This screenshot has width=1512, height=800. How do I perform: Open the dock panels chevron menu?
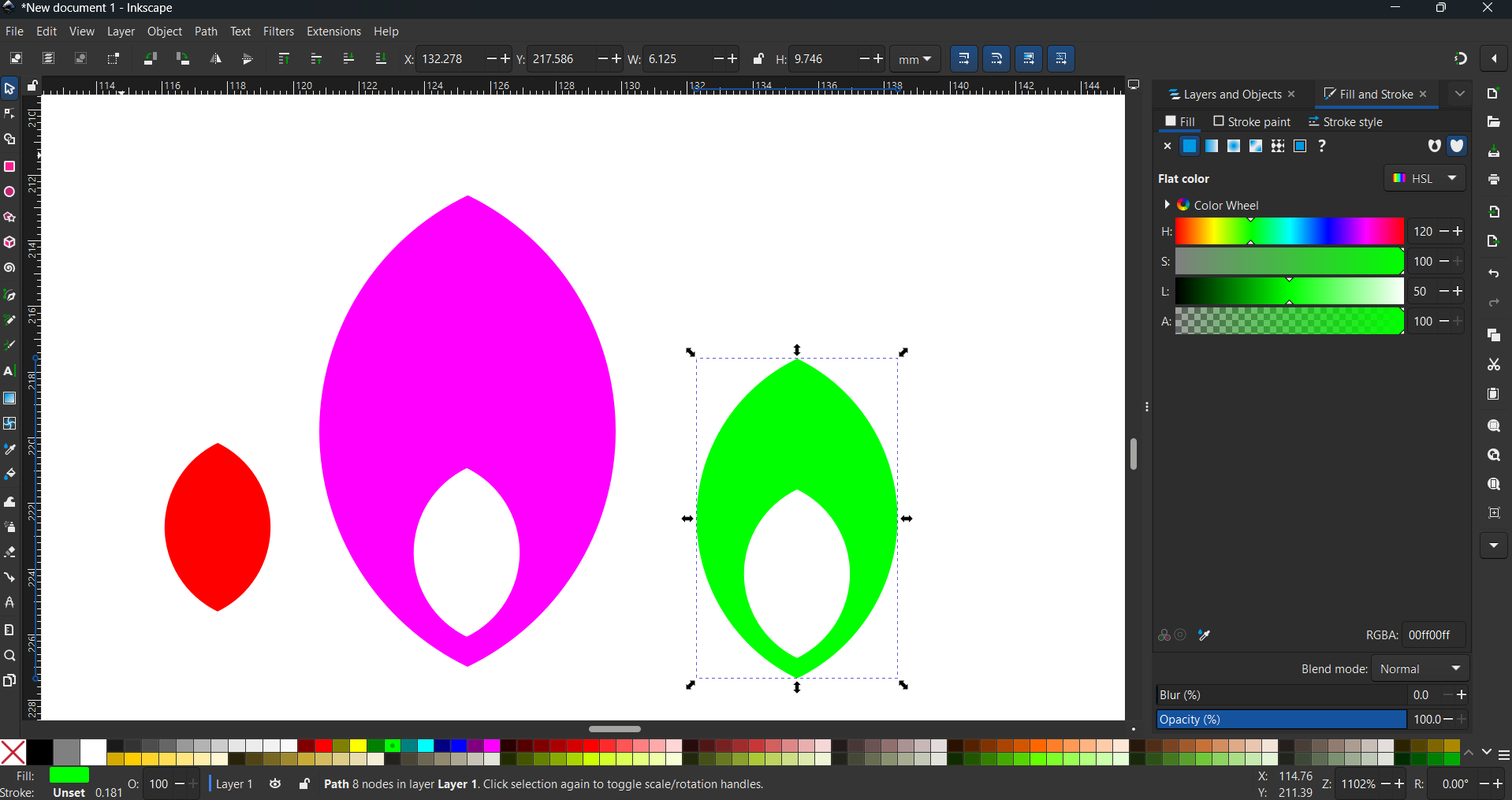coord(1460,94)
